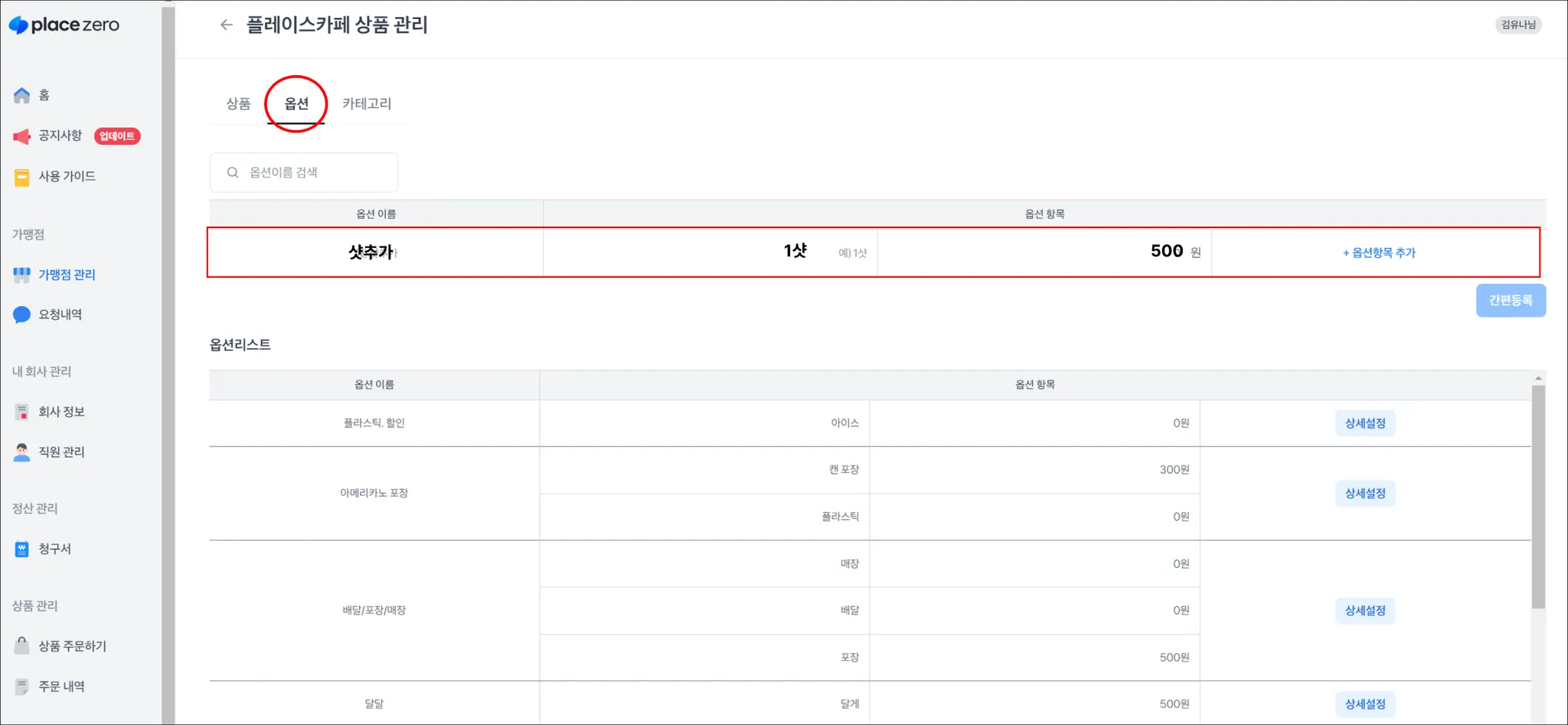Click the franchise store management icon
This screenshot has width=1568, height=725.
click(22, 275)
